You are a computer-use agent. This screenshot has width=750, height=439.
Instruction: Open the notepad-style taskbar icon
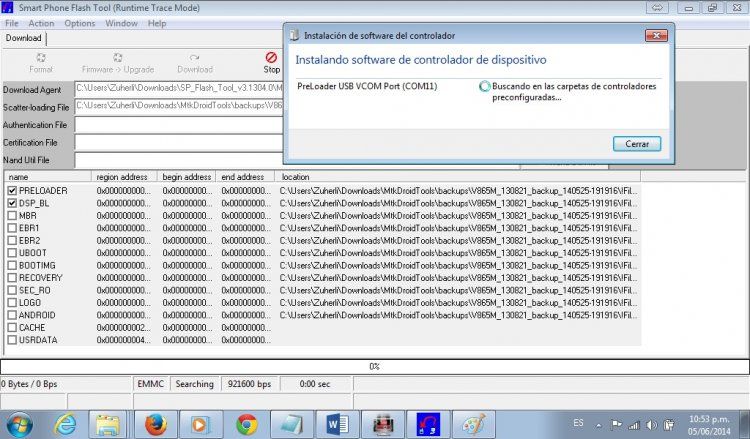tap(292, 425)
